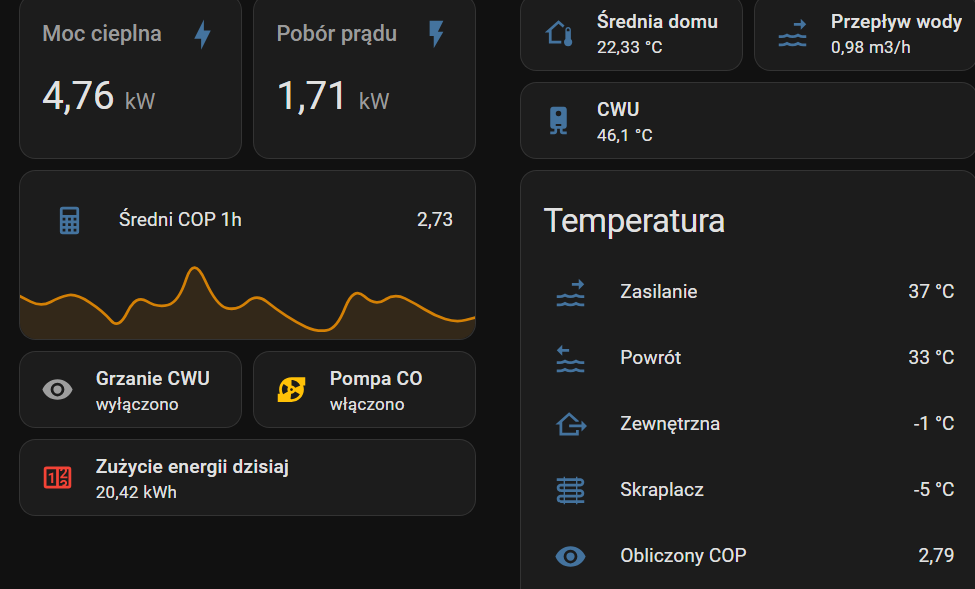Click the home thermometer icon for Średnia domu
Screen dimensions: 975x589
click(x=559, y=34)
